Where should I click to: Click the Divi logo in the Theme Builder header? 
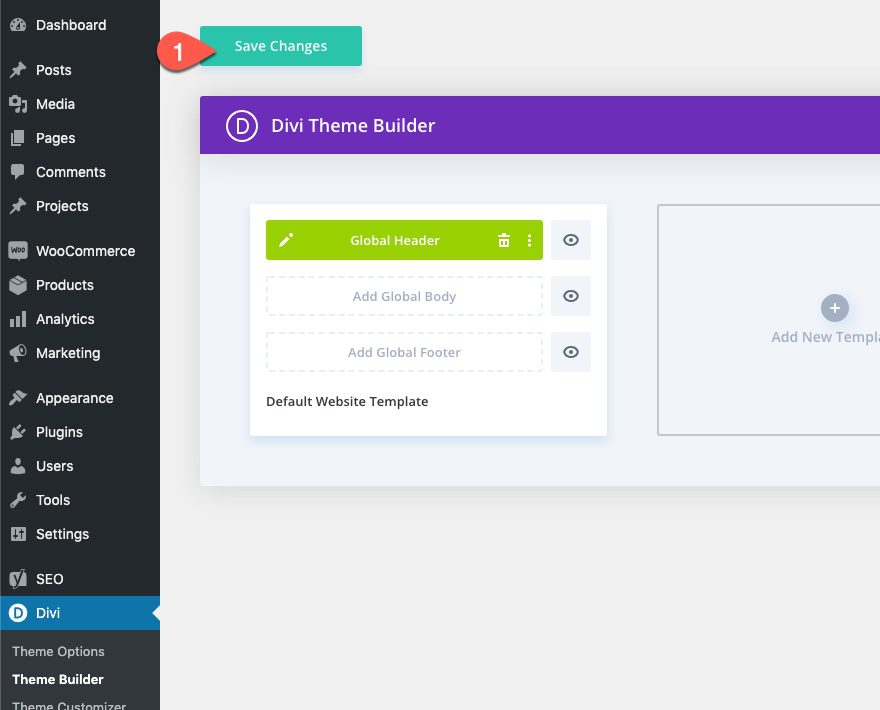240,125
